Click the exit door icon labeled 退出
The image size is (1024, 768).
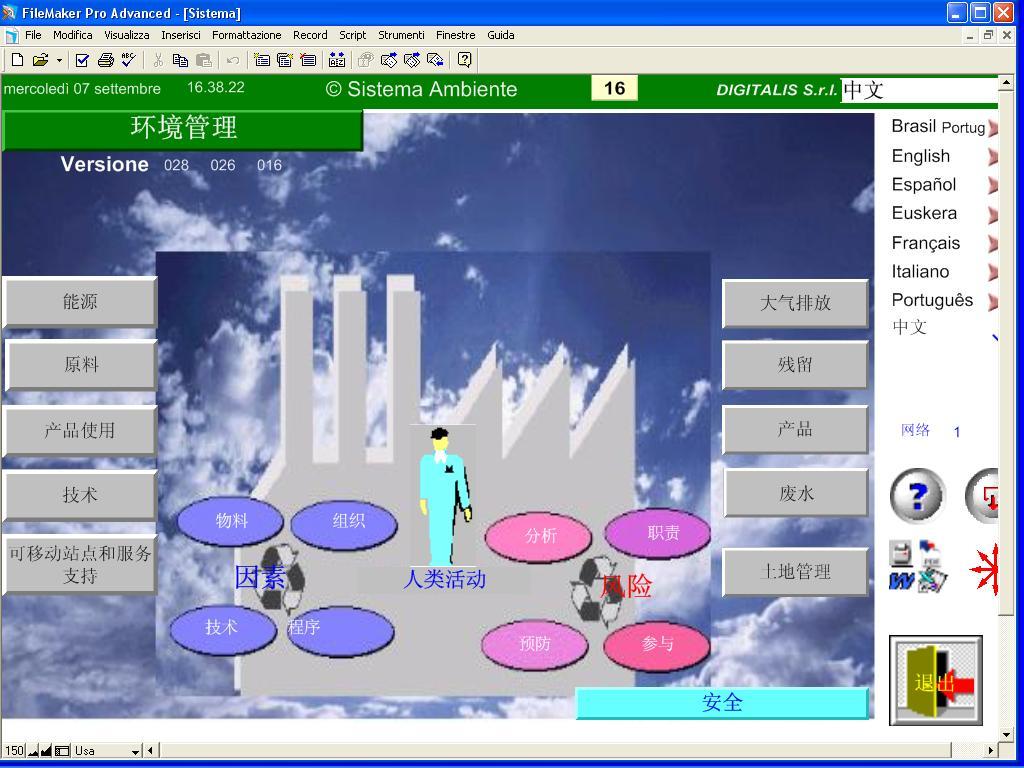(x=935, y=680)
